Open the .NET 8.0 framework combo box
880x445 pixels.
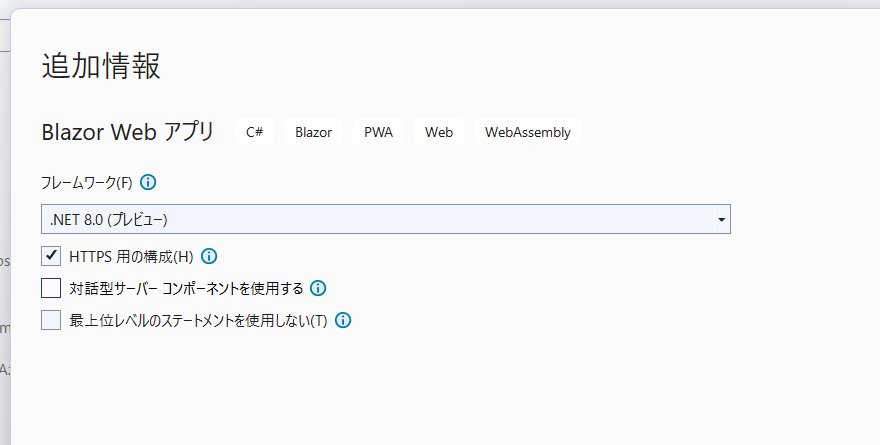pyautogui.click(x=386, y=219)
